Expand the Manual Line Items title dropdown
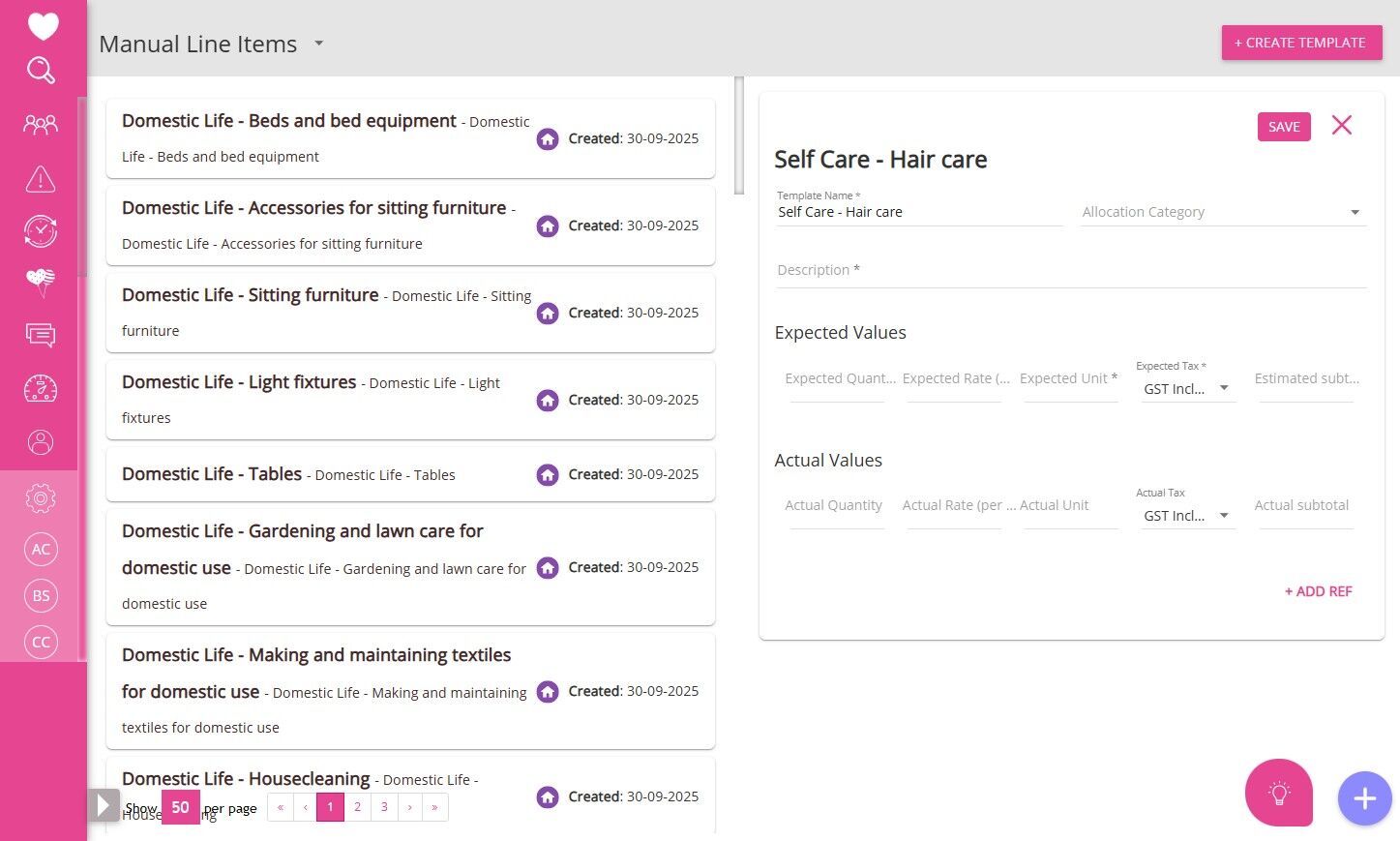This screenshot has height=841, width=1400. pos(318,44)
